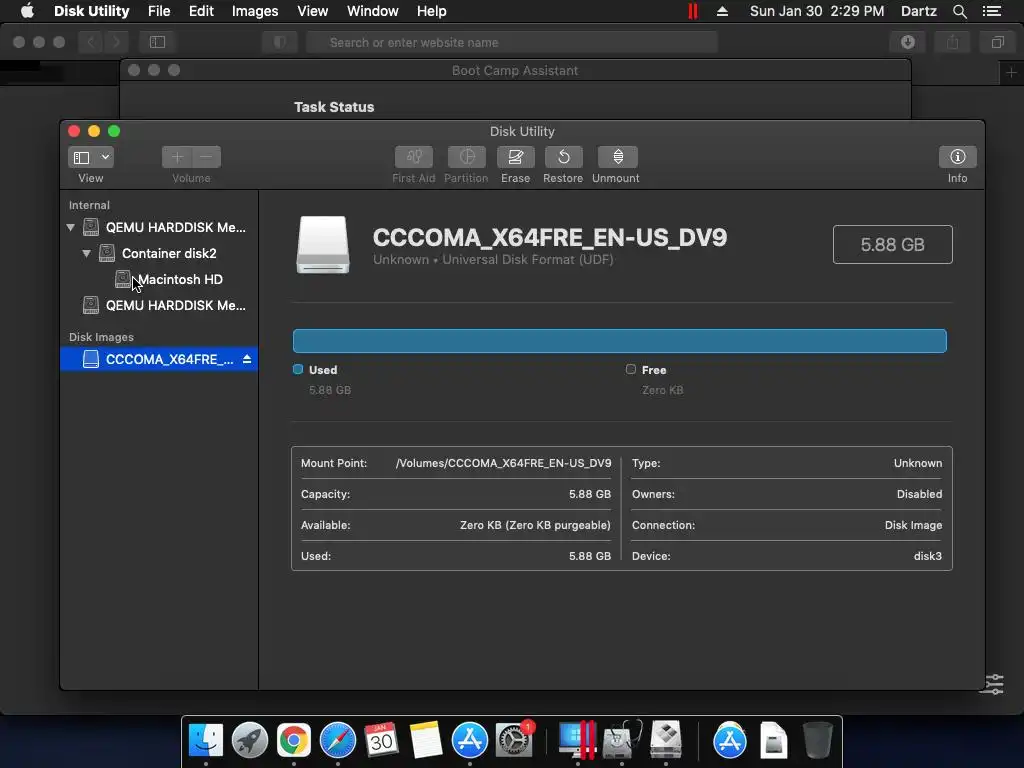This screenshot has height=768, width=1024.
Task: Launch Google Chrome from the Dock
Action: tap(294, 741)
